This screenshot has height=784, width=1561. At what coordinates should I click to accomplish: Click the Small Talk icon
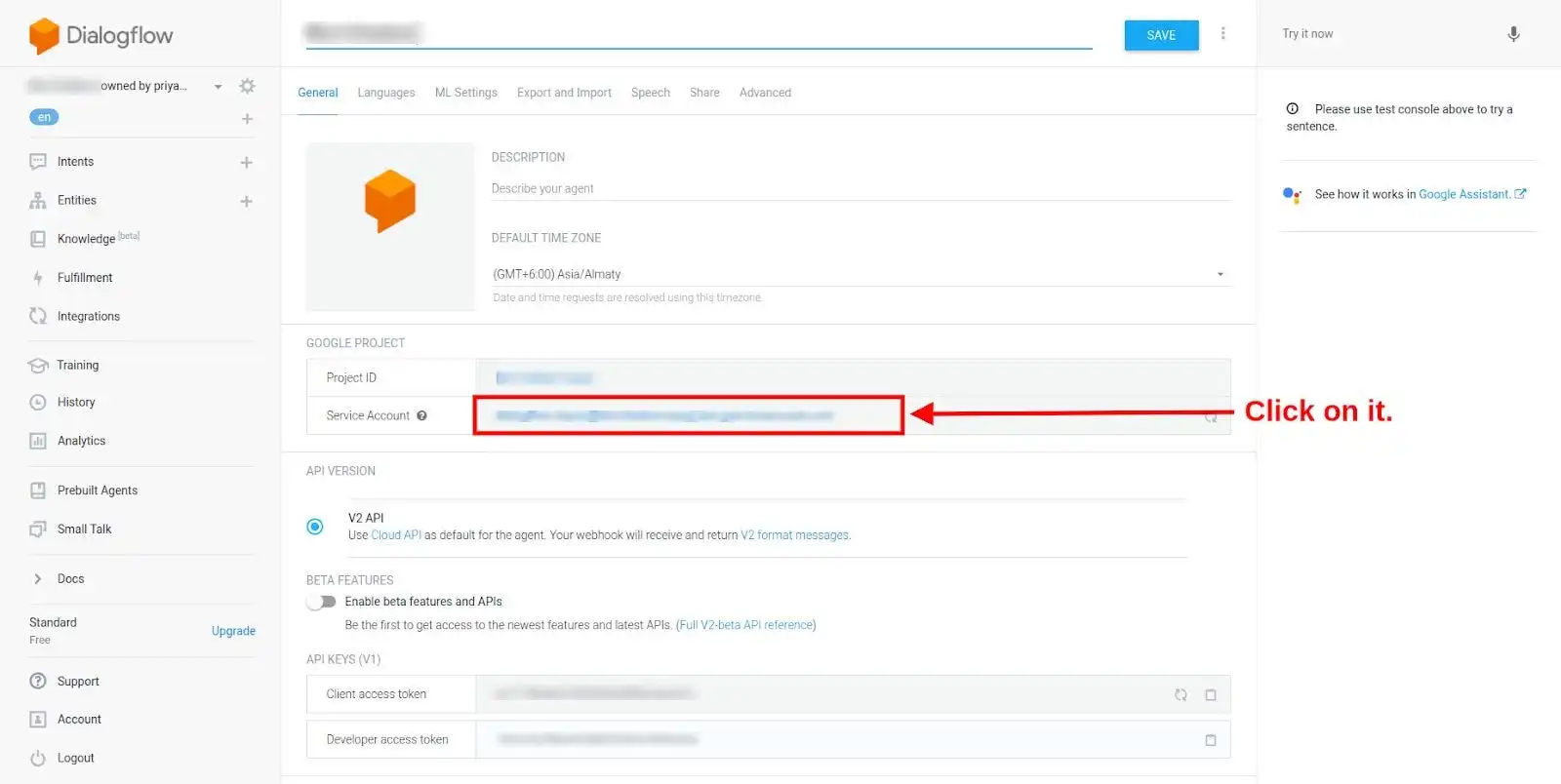click(38, 529)
